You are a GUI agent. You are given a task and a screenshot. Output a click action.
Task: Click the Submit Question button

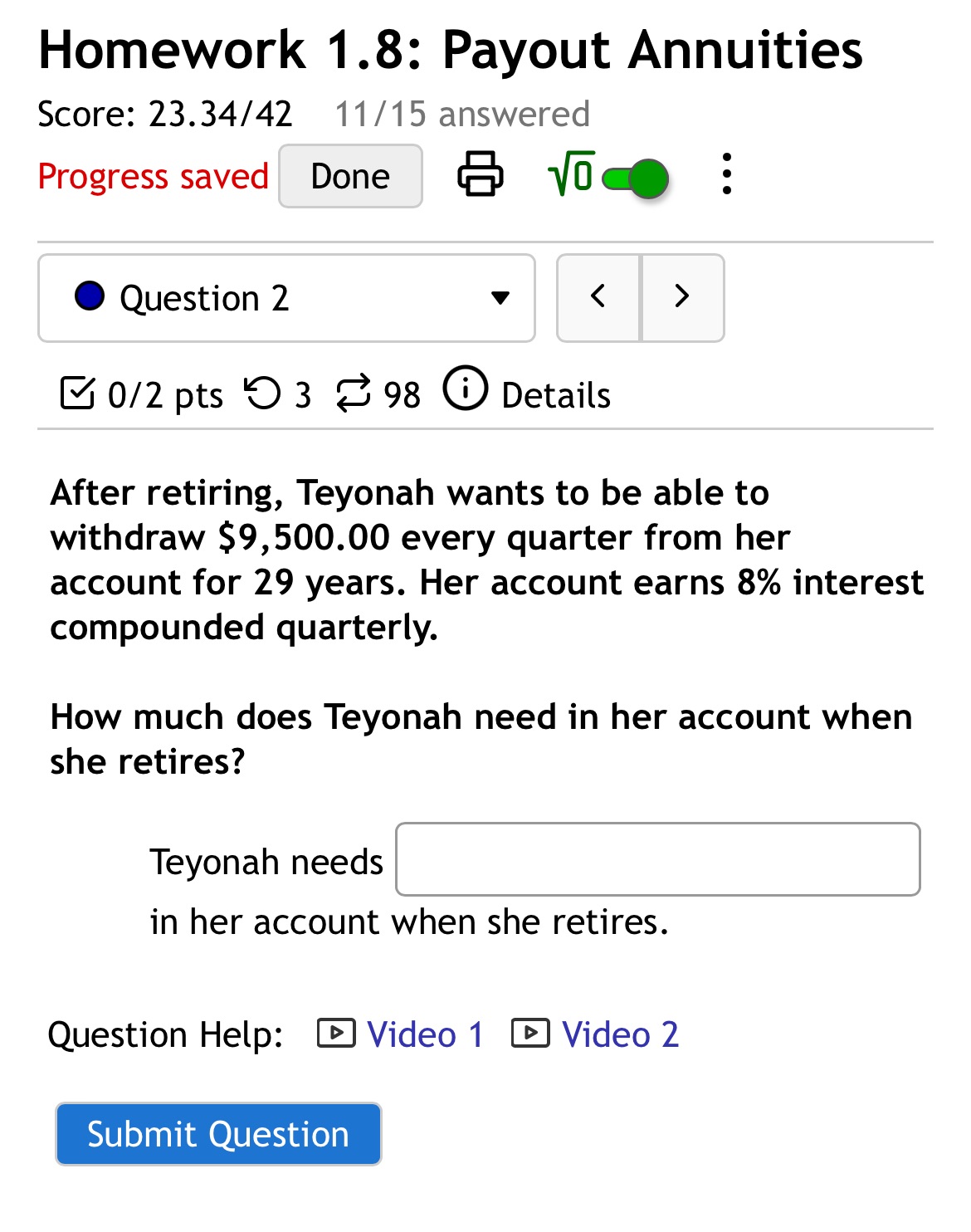[x=217, y=1134]
